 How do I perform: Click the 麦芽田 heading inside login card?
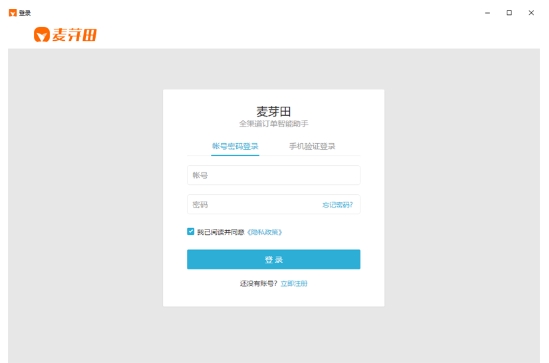click(x=273, y=112)
